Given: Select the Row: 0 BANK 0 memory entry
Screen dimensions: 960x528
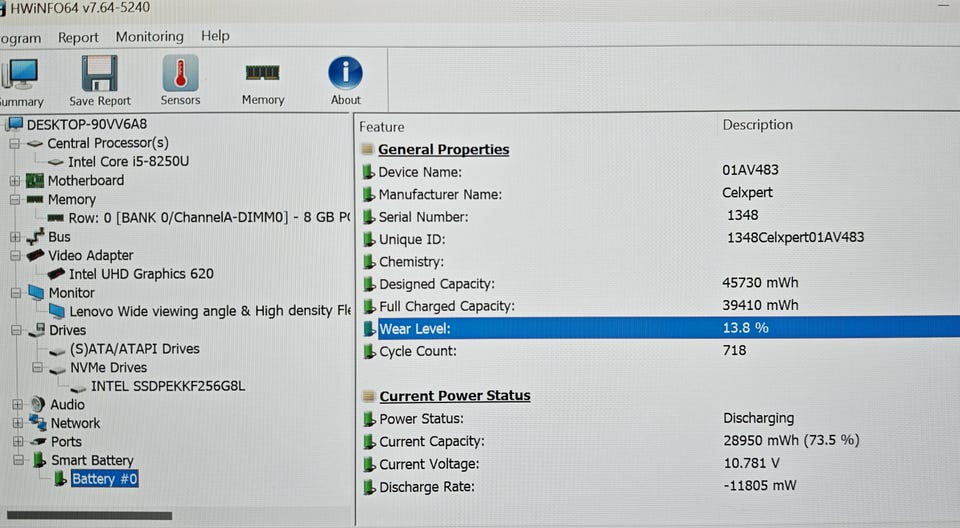Looking at the screenshot, I should pyautogui.click(x=209, y=217).
